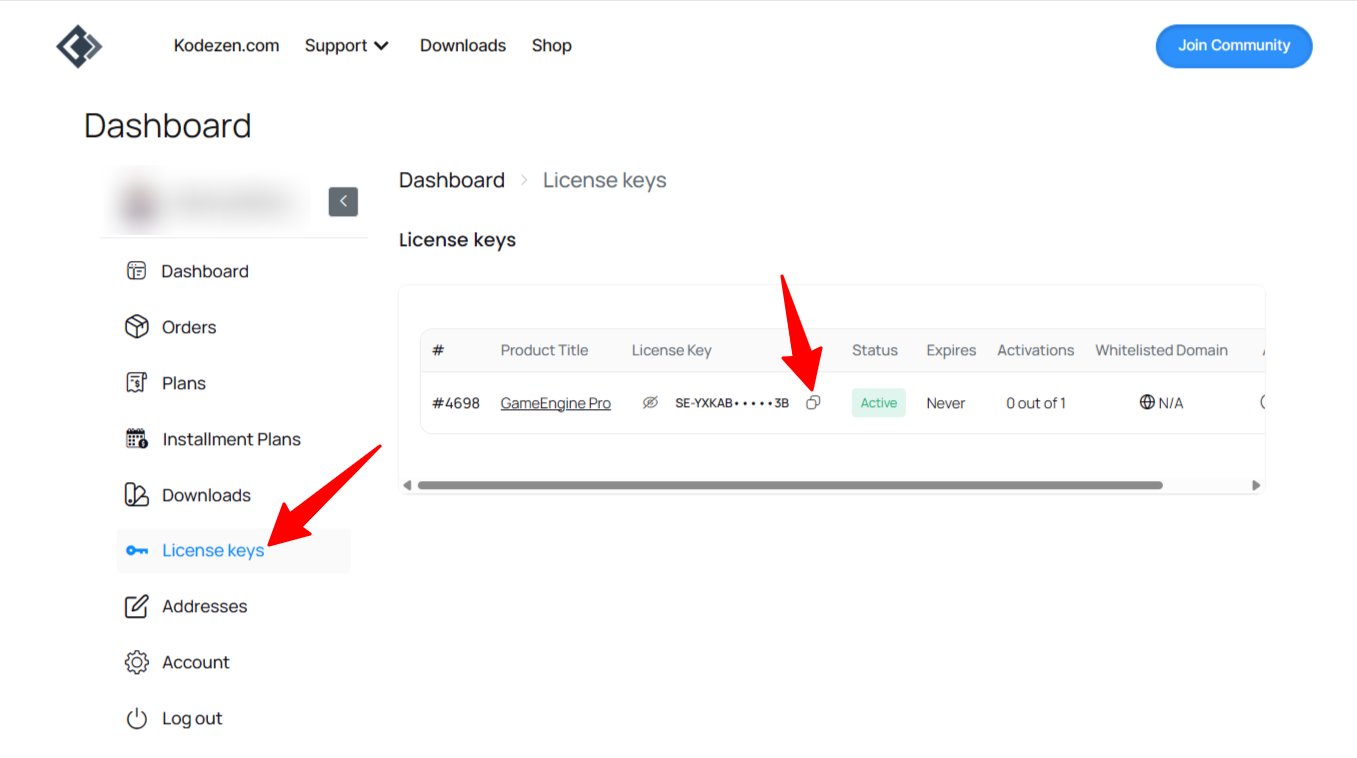Click the Plans icon in sidebar
Image resolution: width=1357 pixels, height=758 pixels.
tap(137, 383)
